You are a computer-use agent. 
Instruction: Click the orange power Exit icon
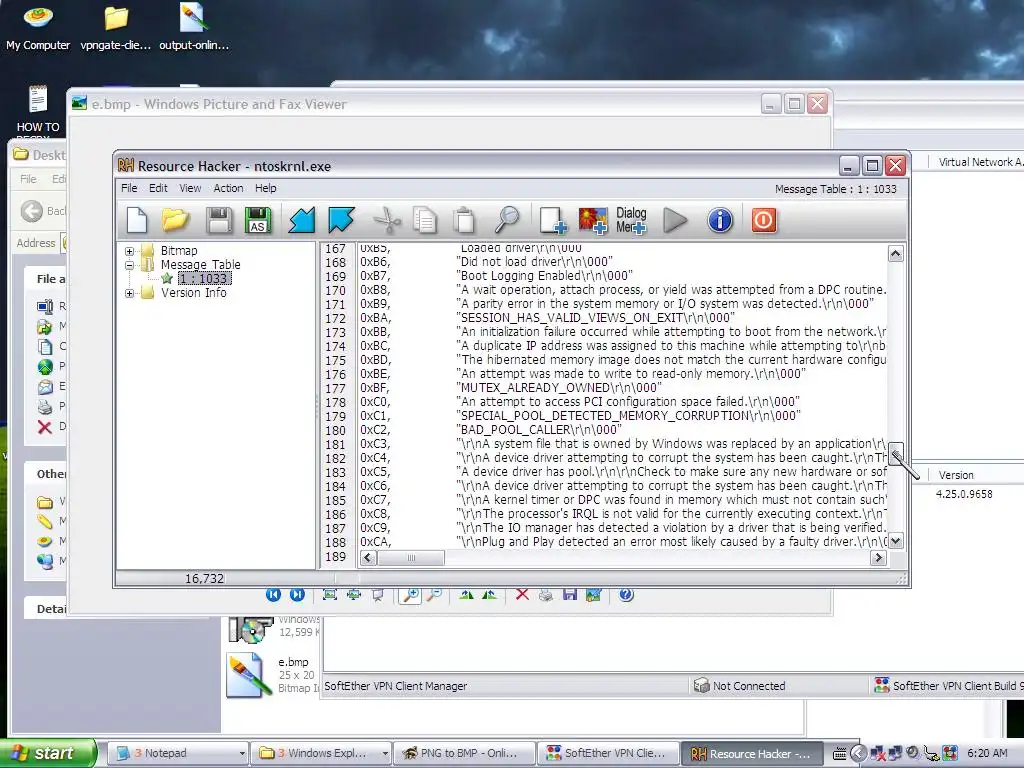[763, 220]
